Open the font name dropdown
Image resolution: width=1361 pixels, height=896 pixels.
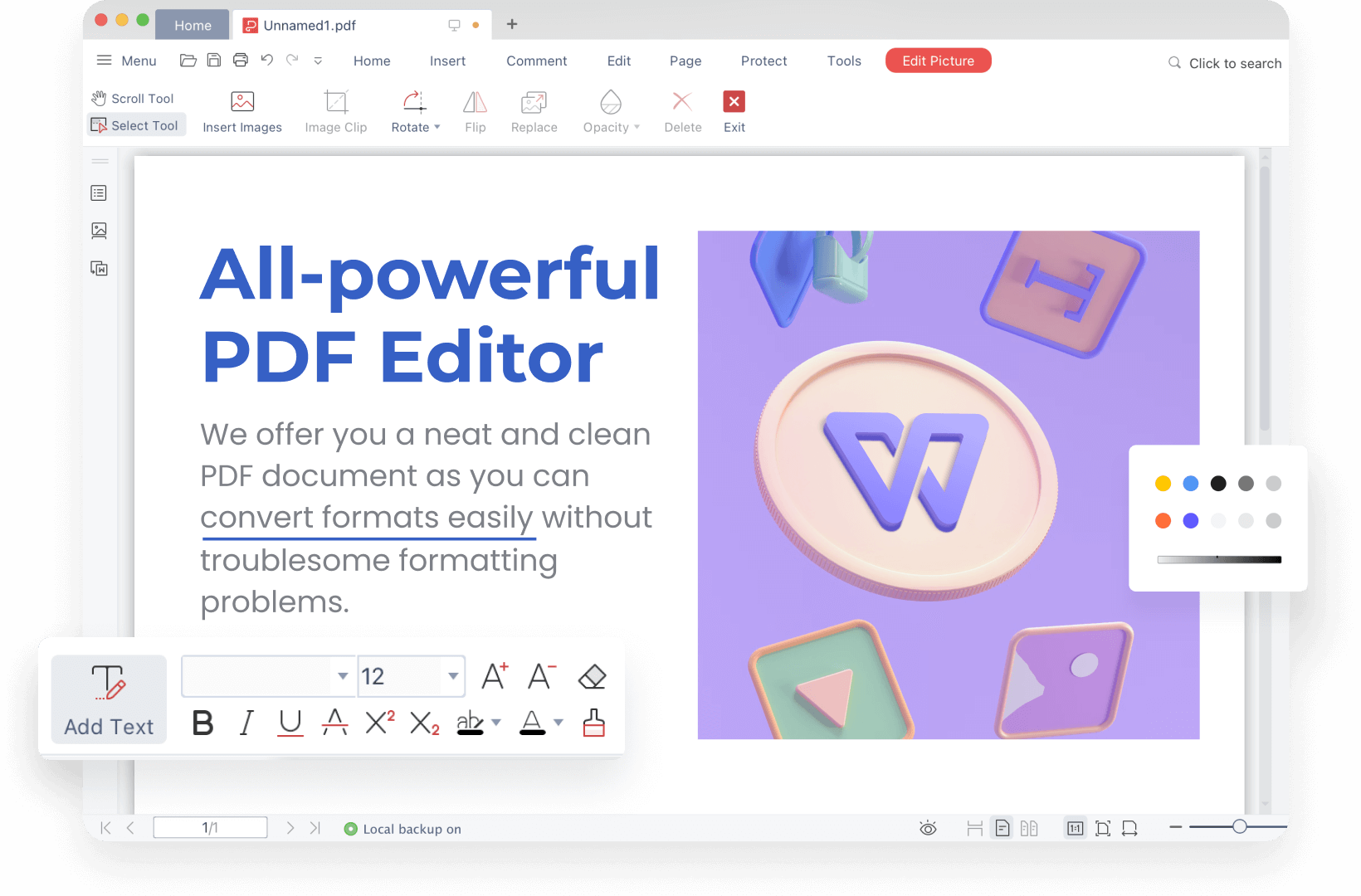tap(342, 676)
